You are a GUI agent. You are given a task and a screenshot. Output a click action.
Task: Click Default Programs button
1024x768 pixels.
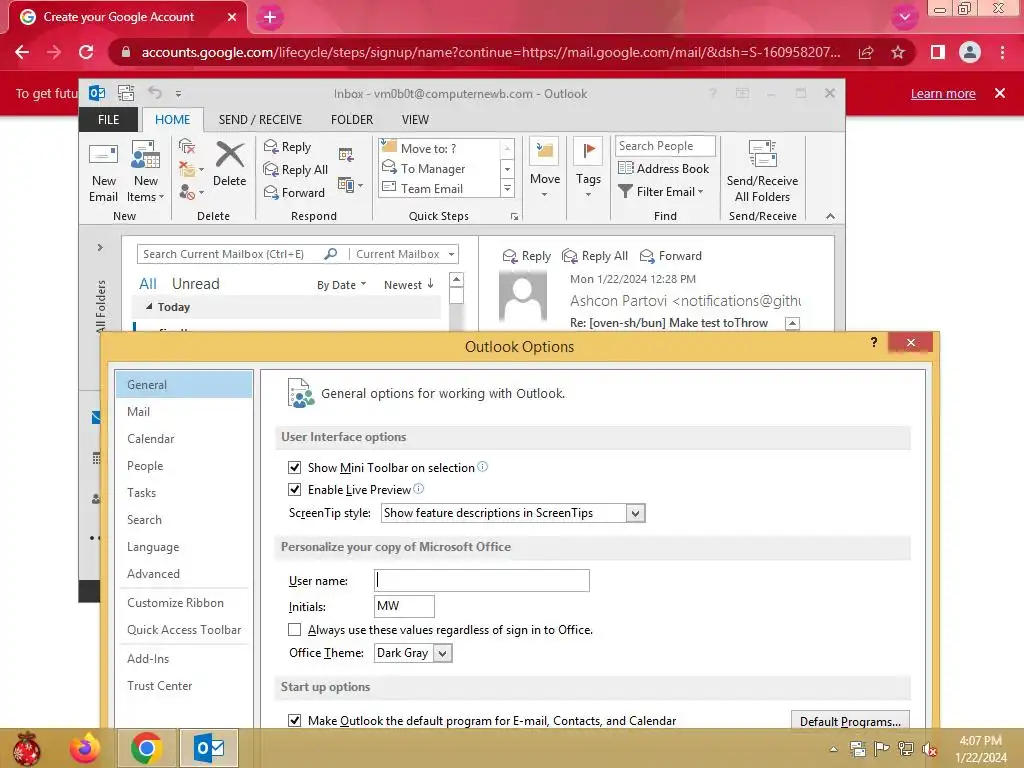coord(850,721)
